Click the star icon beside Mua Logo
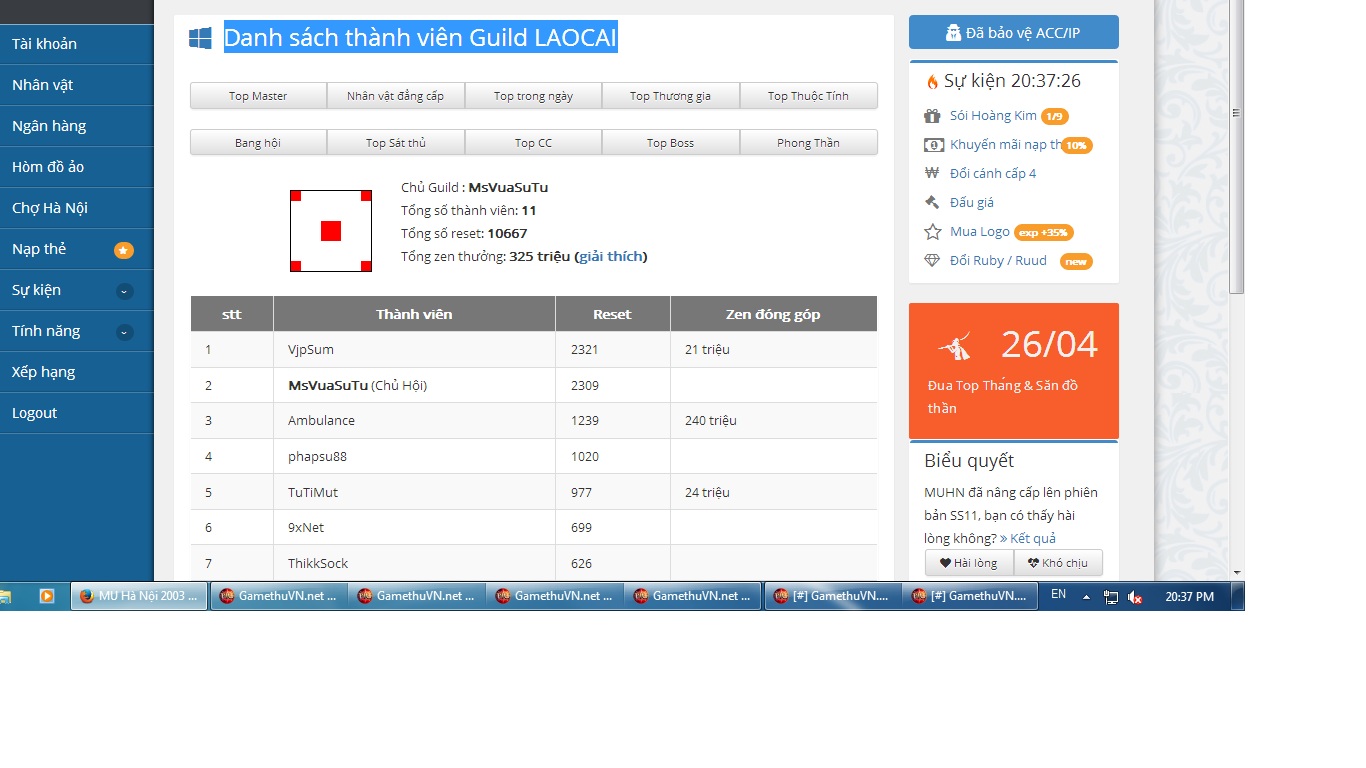1366x768 pixels. click(932, 232)
